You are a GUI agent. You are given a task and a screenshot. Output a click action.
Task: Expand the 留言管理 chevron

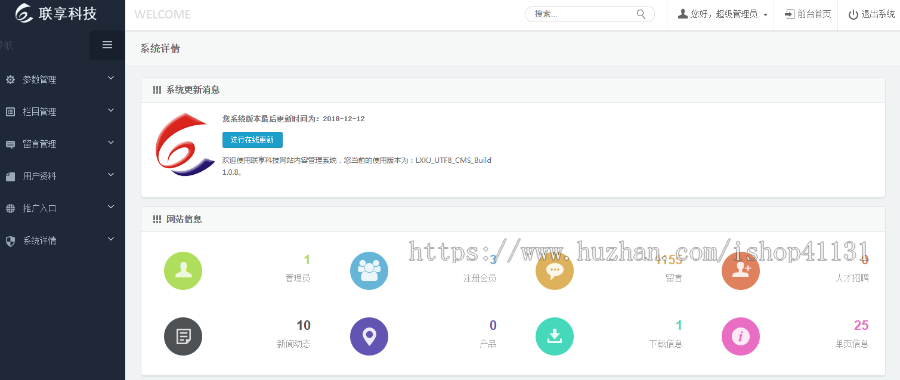pyautogui.click(x=111, y=142)
